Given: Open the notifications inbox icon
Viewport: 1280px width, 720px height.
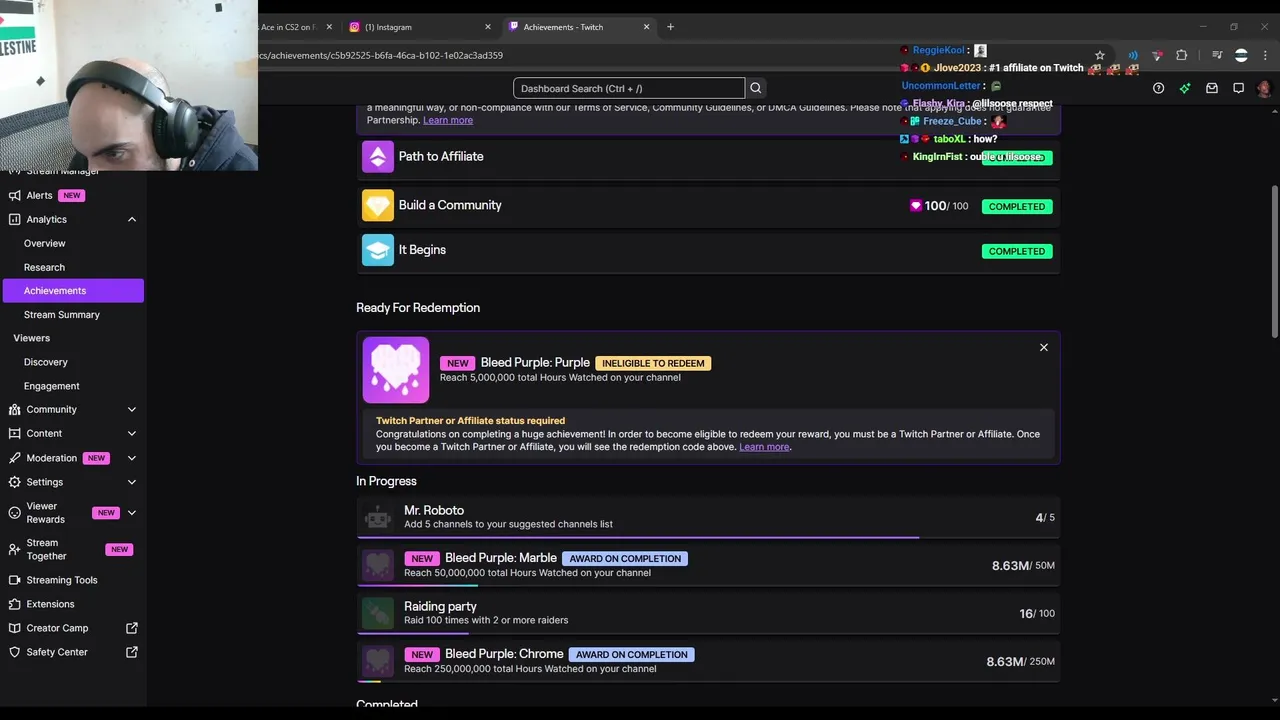Looking at the screenshot, I should [1212, 88].
